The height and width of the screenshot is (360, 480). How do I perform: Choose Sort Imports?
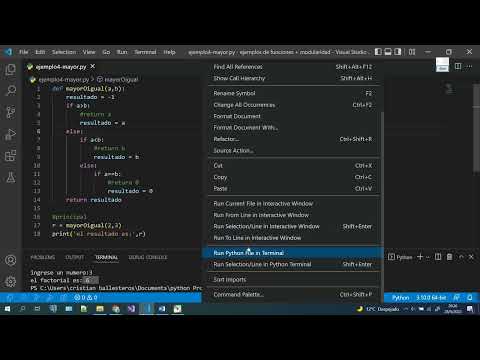pos(293,279)
